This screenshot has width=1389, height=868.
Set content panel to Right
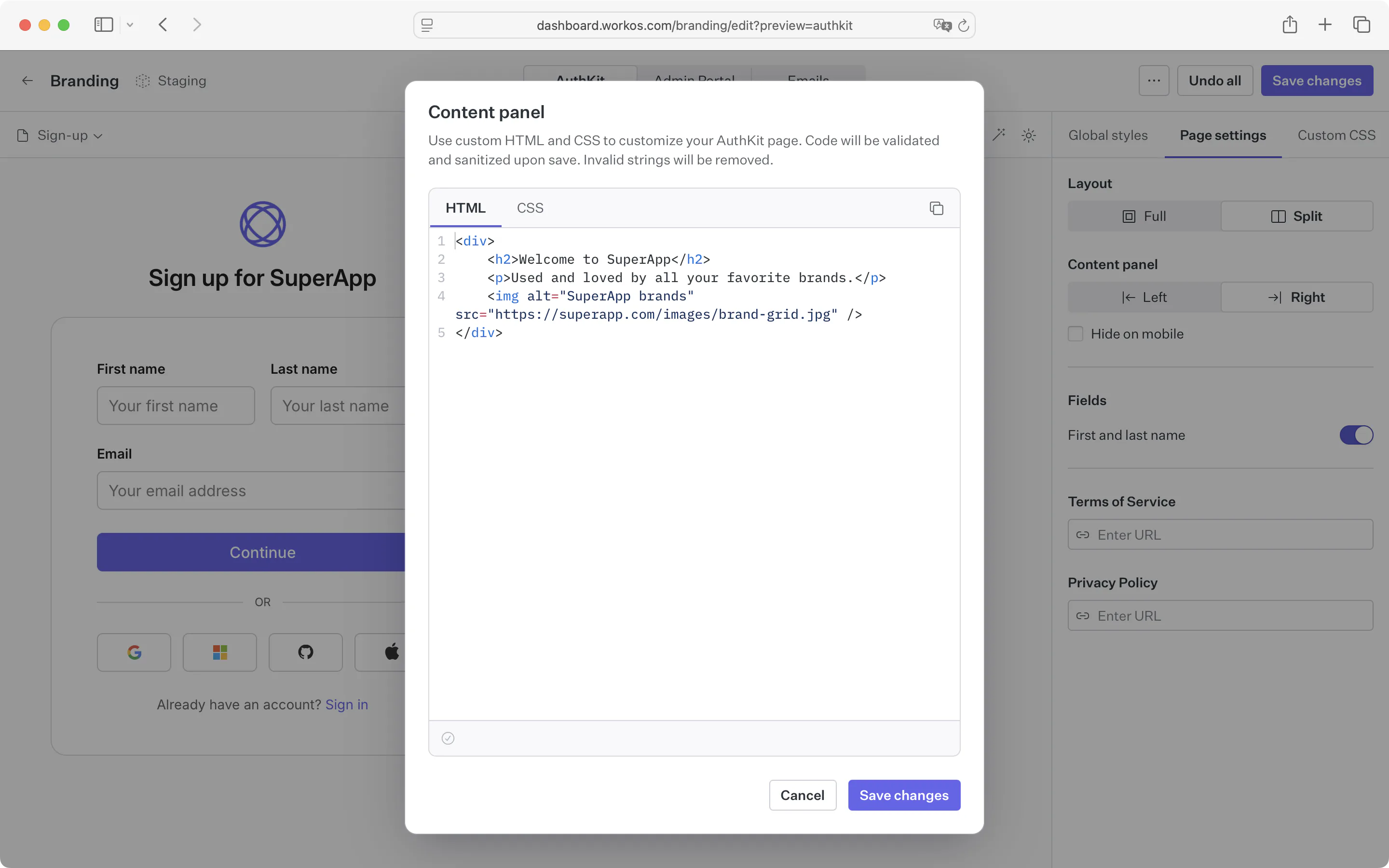pos(1296,298)
